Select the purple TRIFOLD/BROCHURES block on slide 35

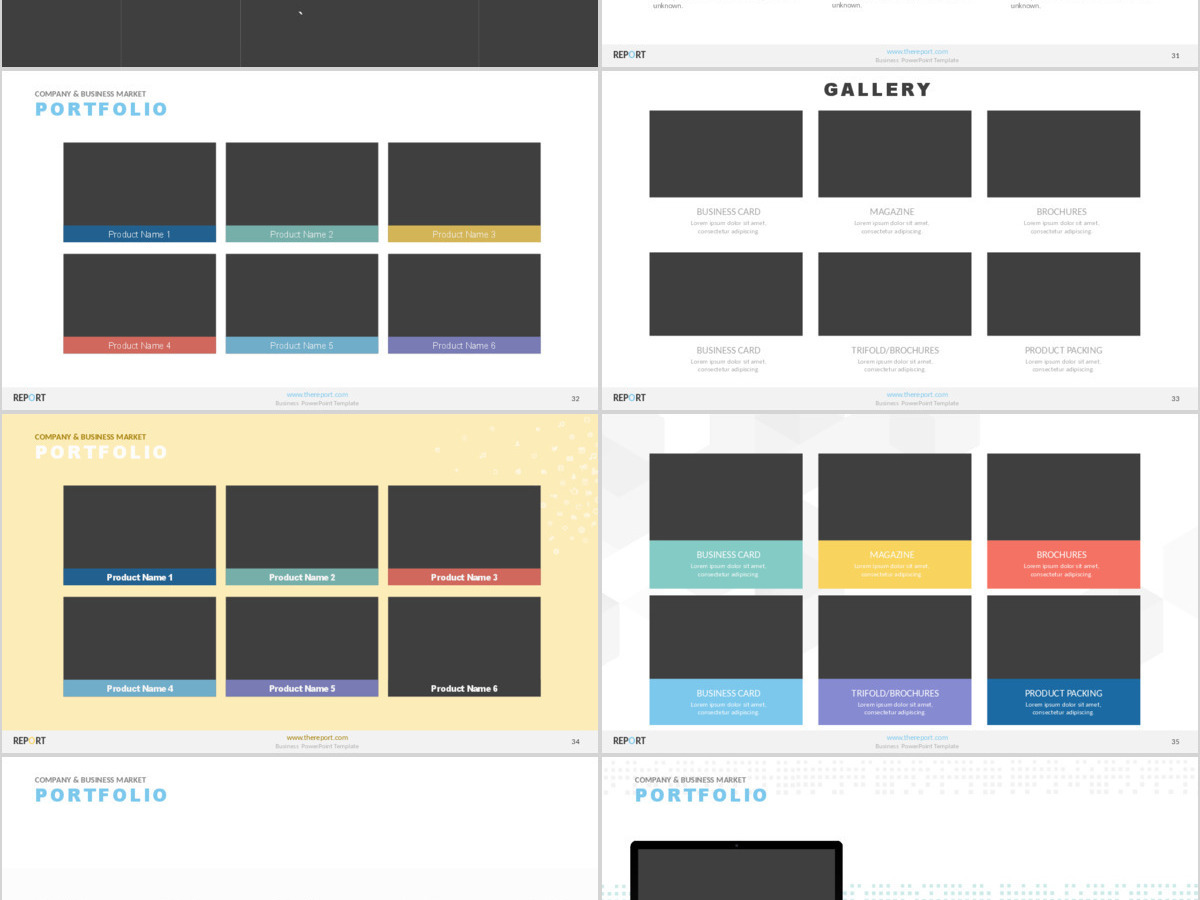[x=895, y=702]
